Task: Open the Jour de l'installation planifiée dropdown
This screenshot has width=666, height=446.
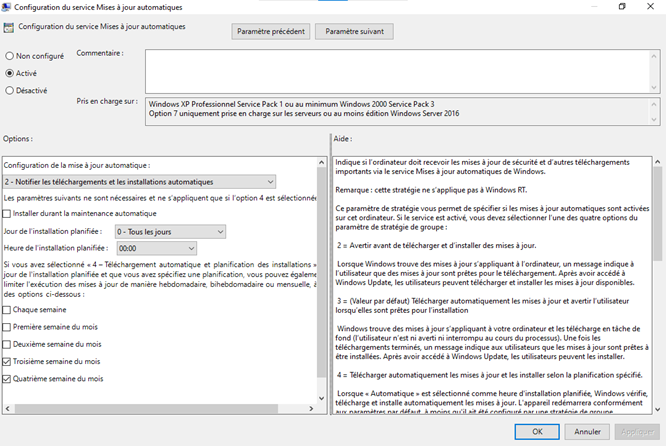Action: point(170,231)
